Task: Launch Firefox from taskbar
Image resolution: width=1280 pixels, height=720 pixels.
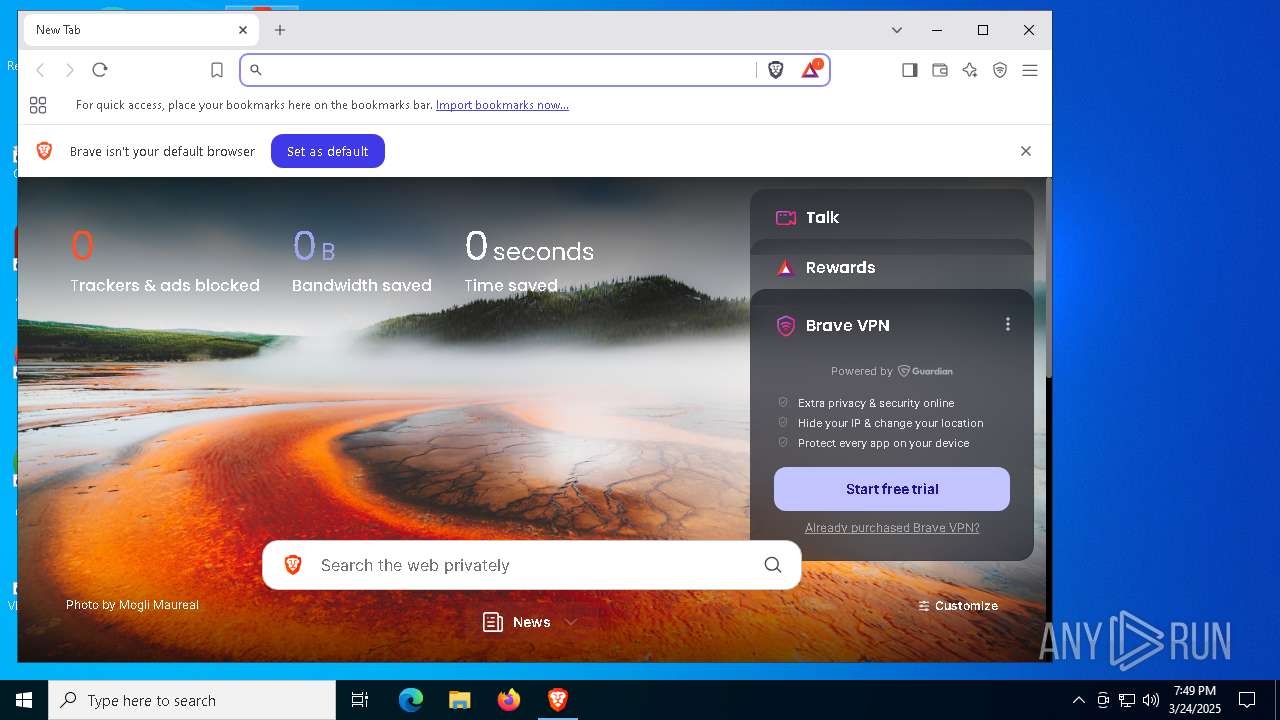Action: (x=508, y=700)
